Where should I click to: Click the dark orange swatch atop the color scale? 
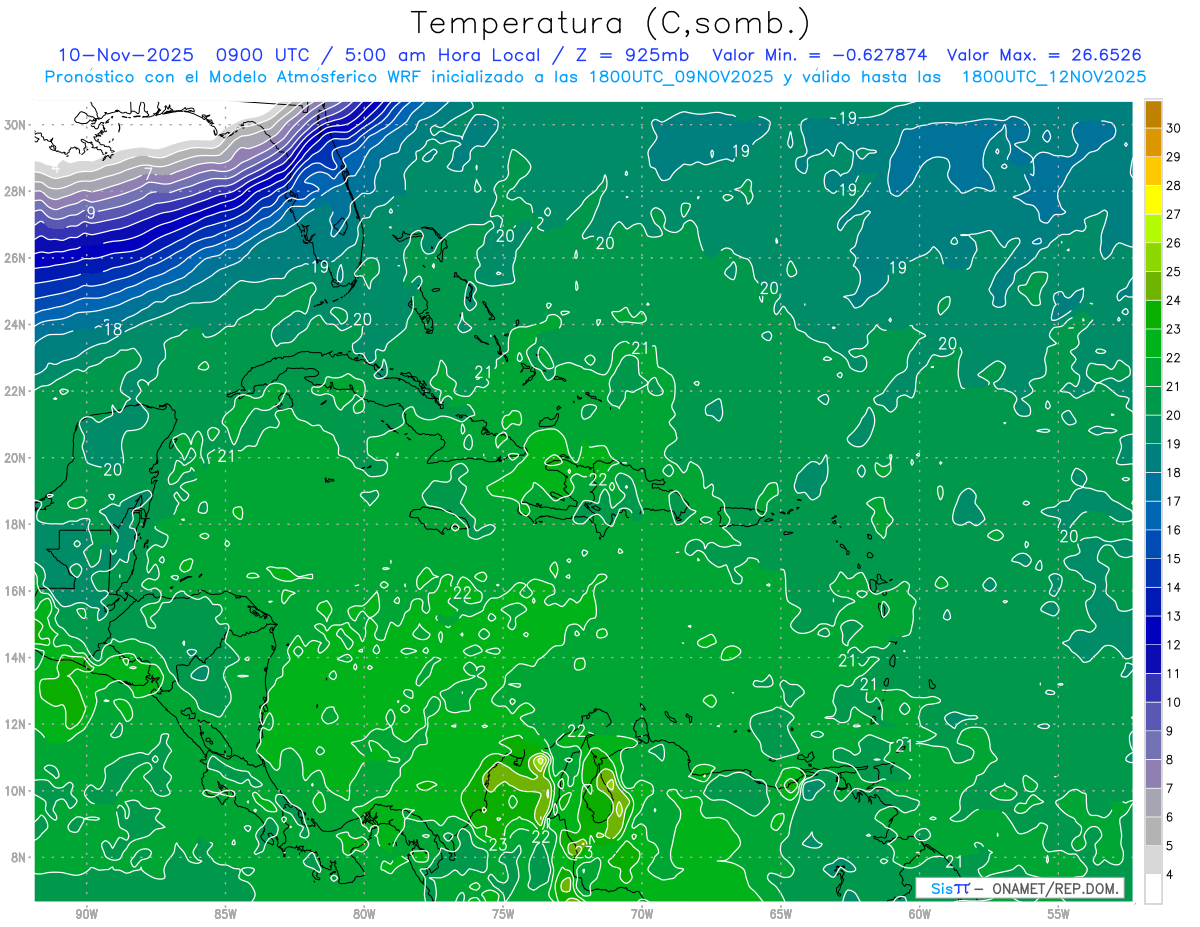pyautogui.click(x=1153, y=114)
